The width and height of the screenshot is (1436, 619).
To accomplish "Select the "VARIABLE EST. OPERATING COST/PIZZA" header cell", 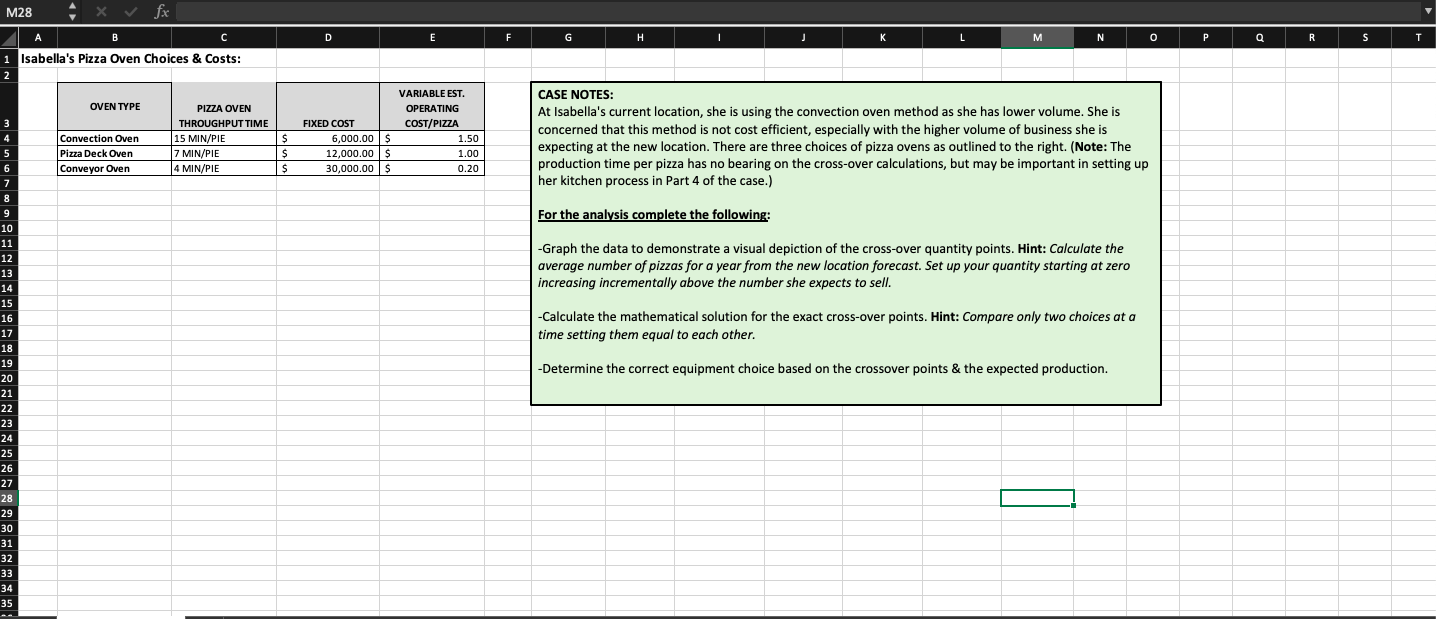I will [432, 107].
